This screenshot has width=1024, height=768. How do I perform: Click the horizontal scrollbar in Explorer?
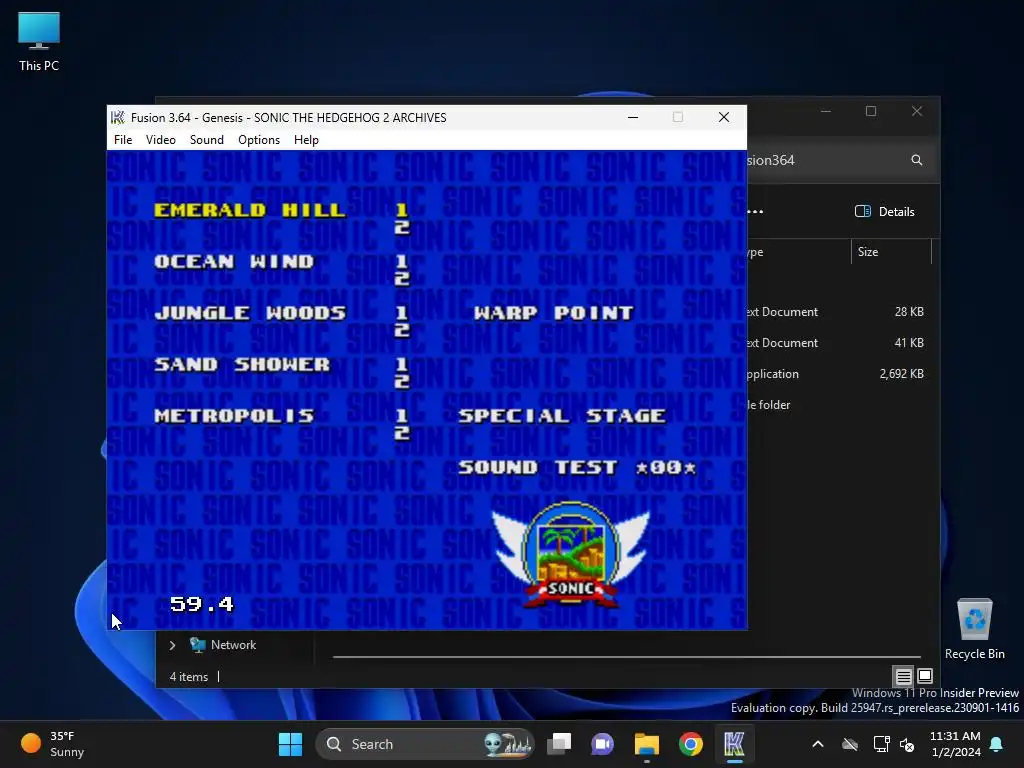point(626,656)
